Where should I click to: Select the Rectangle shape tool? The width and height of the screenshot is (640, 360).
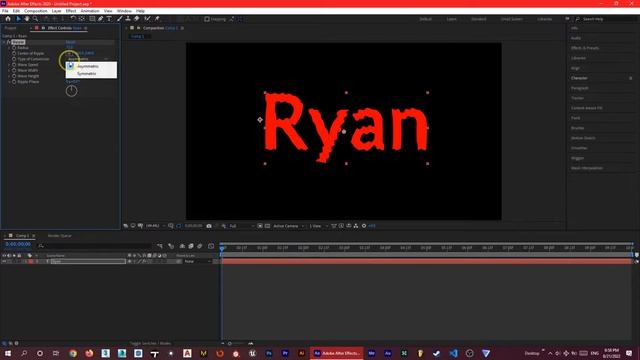click(x=92, y=19)
